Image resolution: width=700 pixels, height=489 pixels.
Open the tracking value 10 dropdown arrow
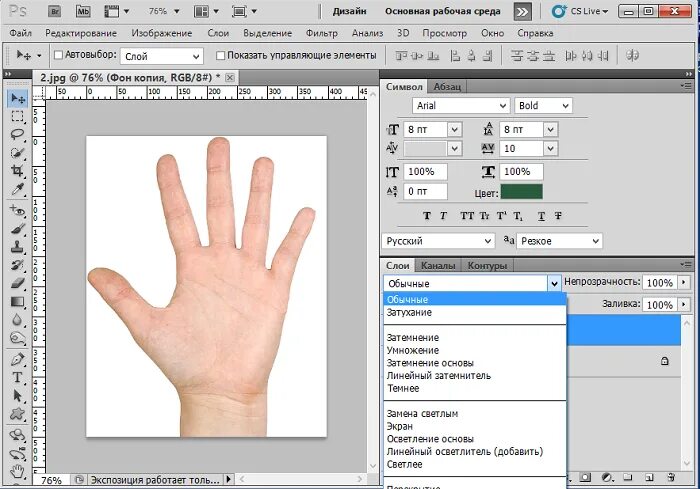click(550, 149)
